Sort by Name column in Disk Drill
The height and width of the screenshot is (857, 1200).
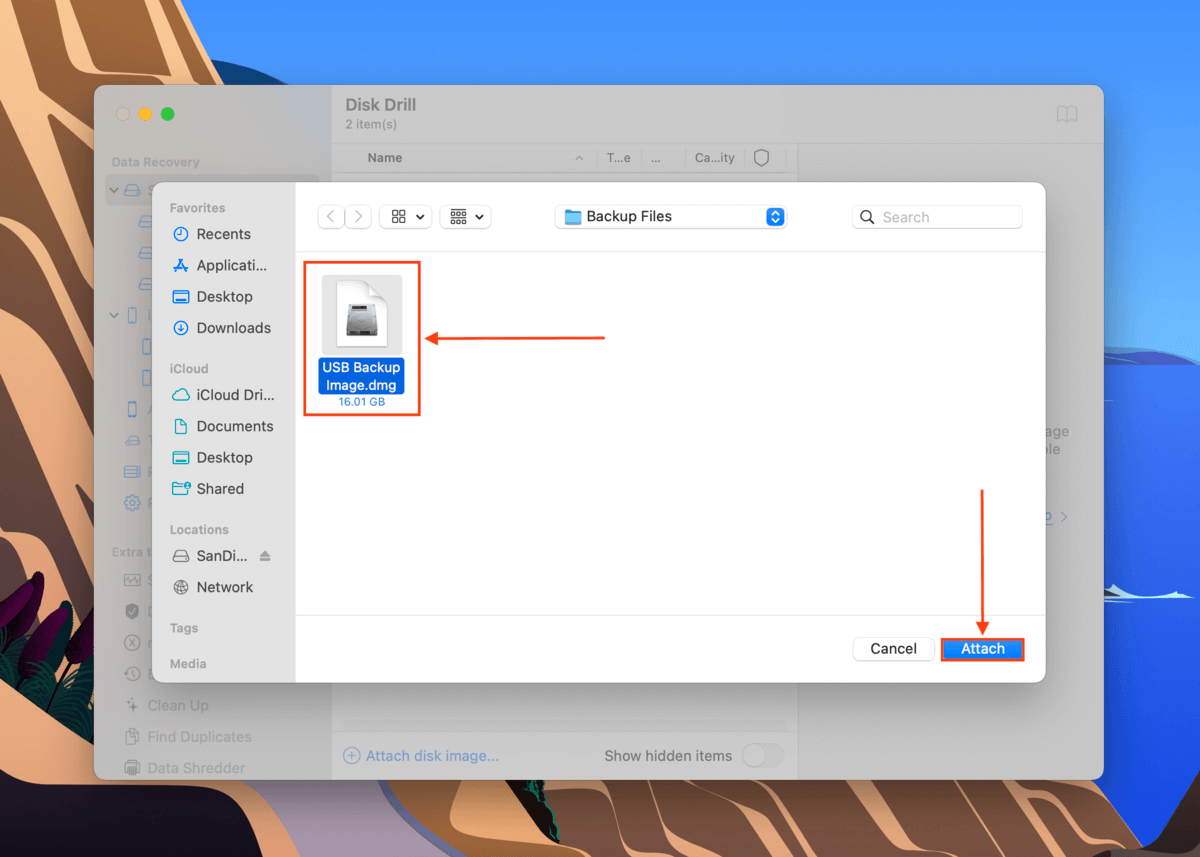coord(385,158)
